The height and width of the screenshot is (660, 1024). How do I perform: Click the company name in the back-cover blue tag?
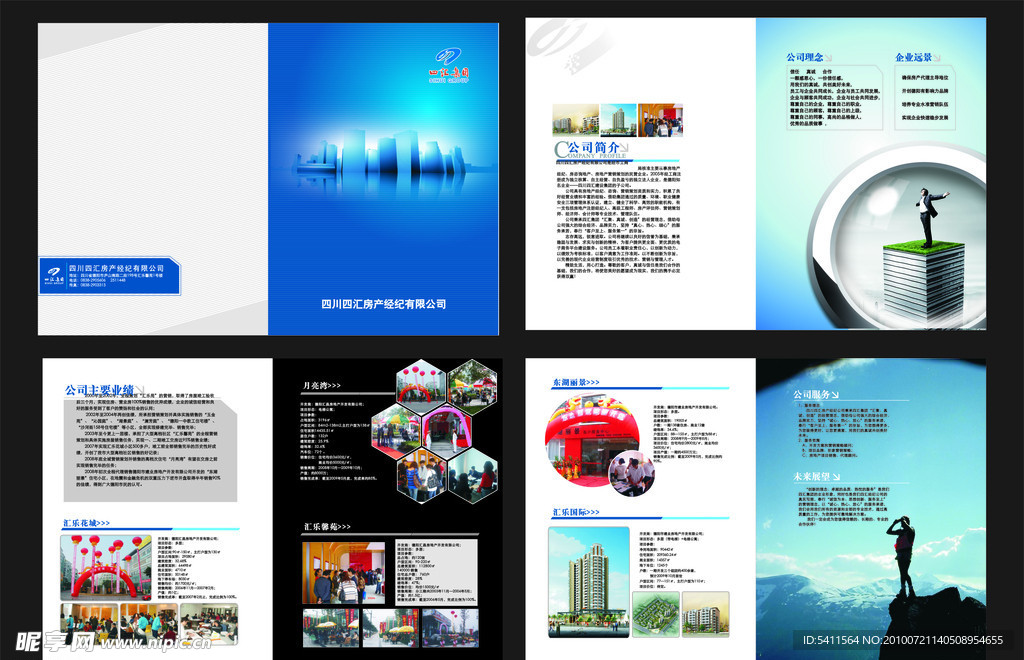116,268
